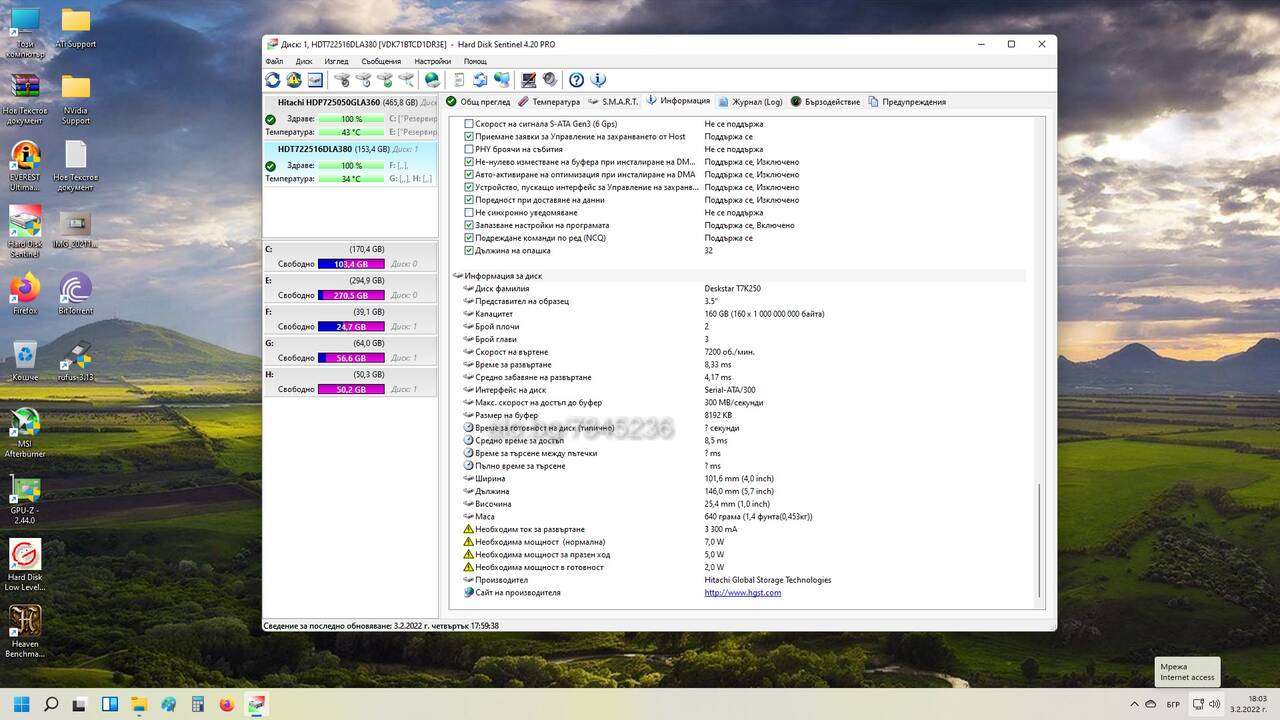Open Heaven Benchmark desktop shortcut
The image size is (1280, 720).
point(25,632)
